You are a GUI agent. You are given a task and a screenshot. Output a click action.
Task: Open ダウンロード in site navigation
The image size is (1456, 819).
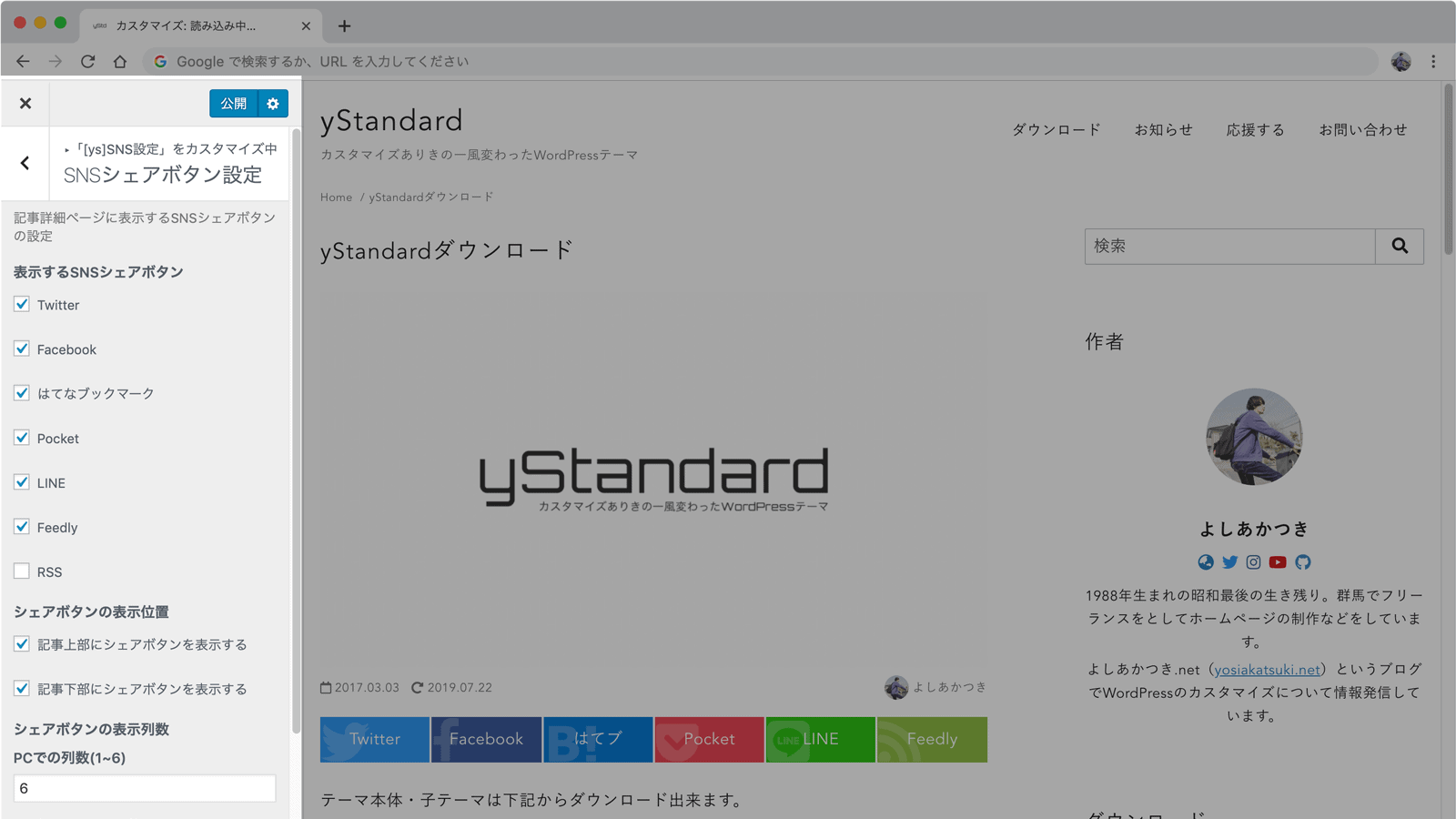click(x=1057, y=130)
